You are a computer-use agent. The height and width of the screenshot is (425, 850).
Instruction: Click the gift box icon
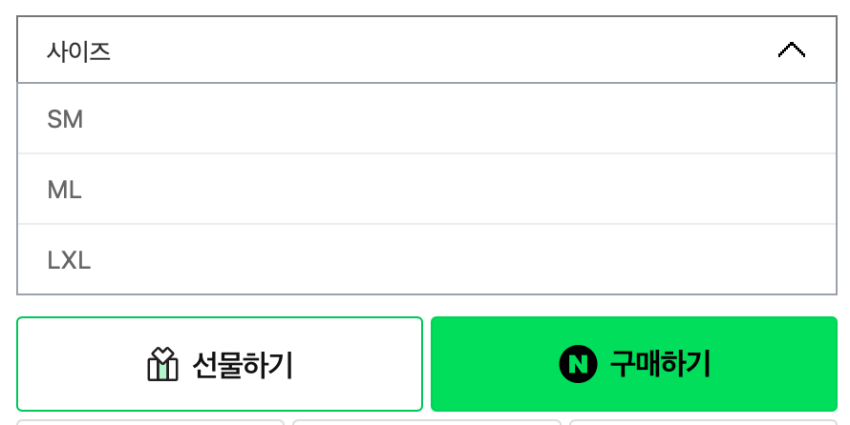coord(162,365)
